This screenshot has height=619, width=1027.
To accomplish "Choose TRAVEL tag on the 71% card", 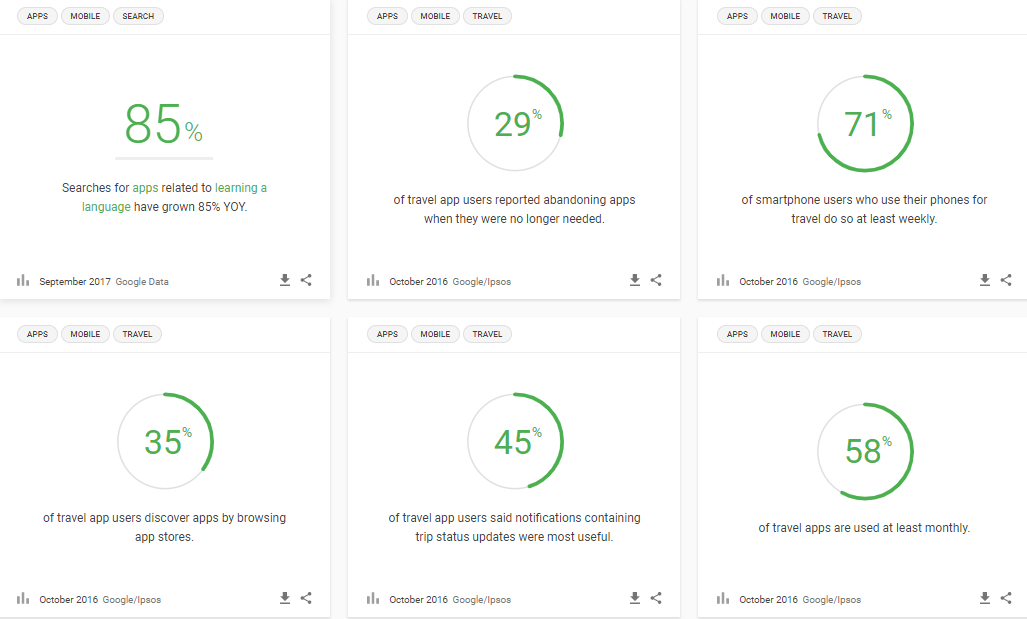I will 837,16.
